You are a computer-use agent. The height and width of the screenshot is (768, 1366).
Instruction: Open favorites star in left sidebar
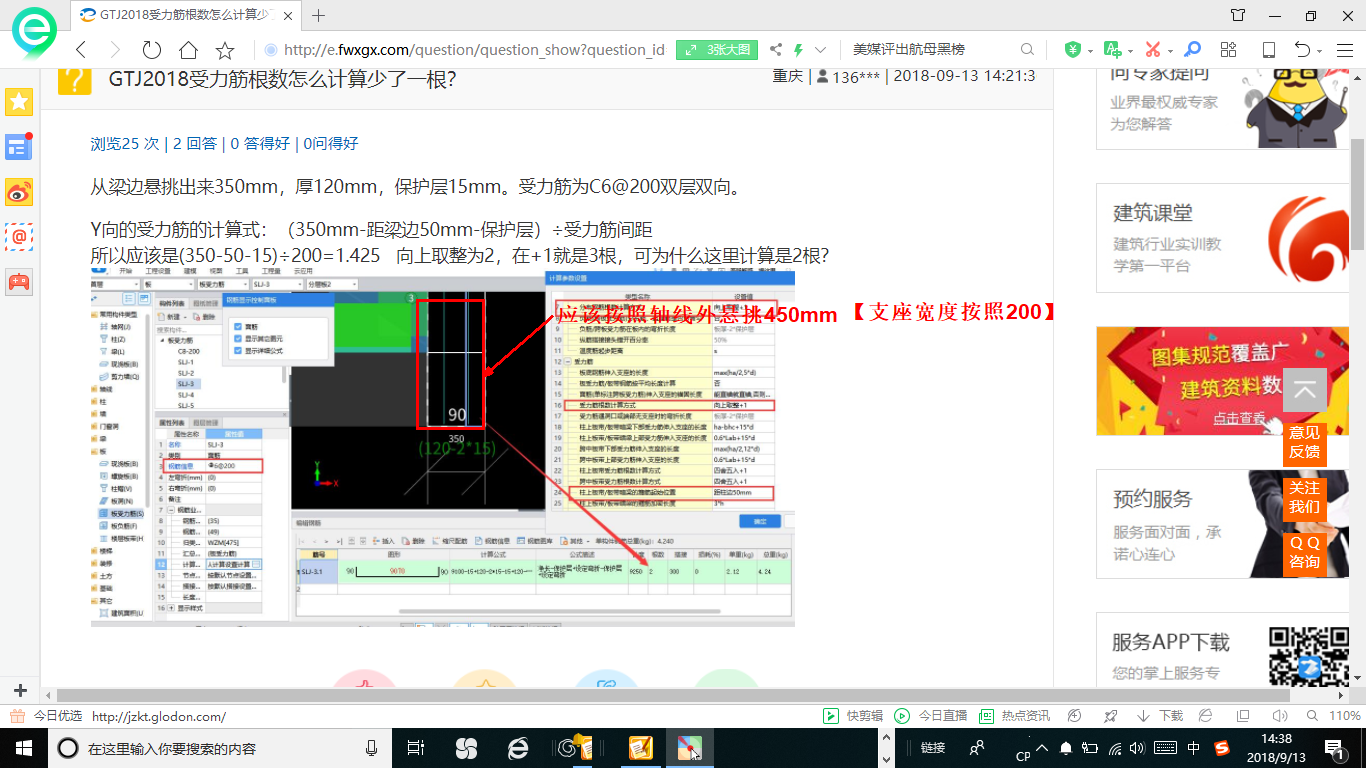[x=19, y=102]
